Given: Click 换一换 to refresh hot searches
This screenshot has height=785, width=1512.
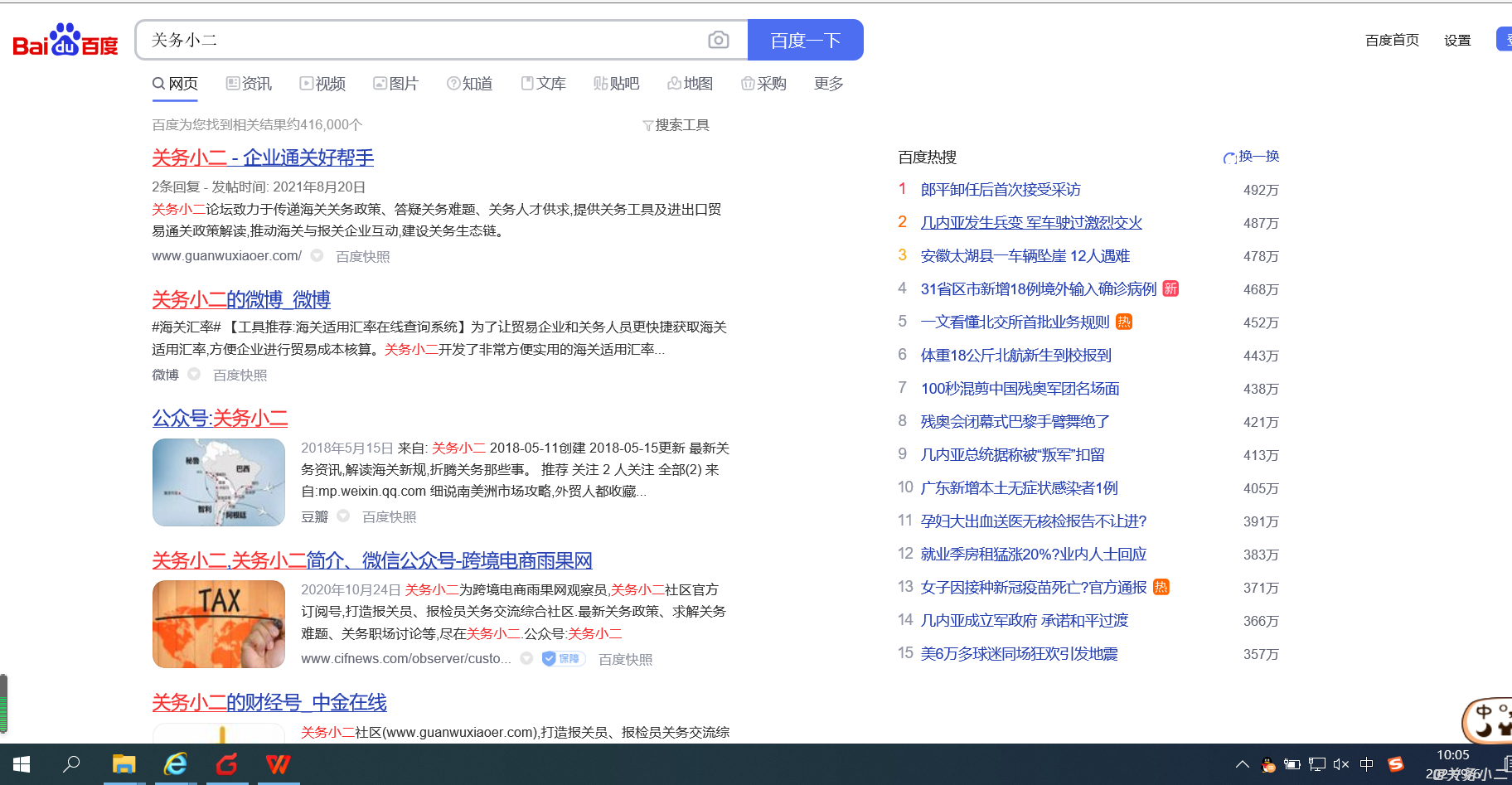Looking at the screenshot, I should coord(1252,157).
